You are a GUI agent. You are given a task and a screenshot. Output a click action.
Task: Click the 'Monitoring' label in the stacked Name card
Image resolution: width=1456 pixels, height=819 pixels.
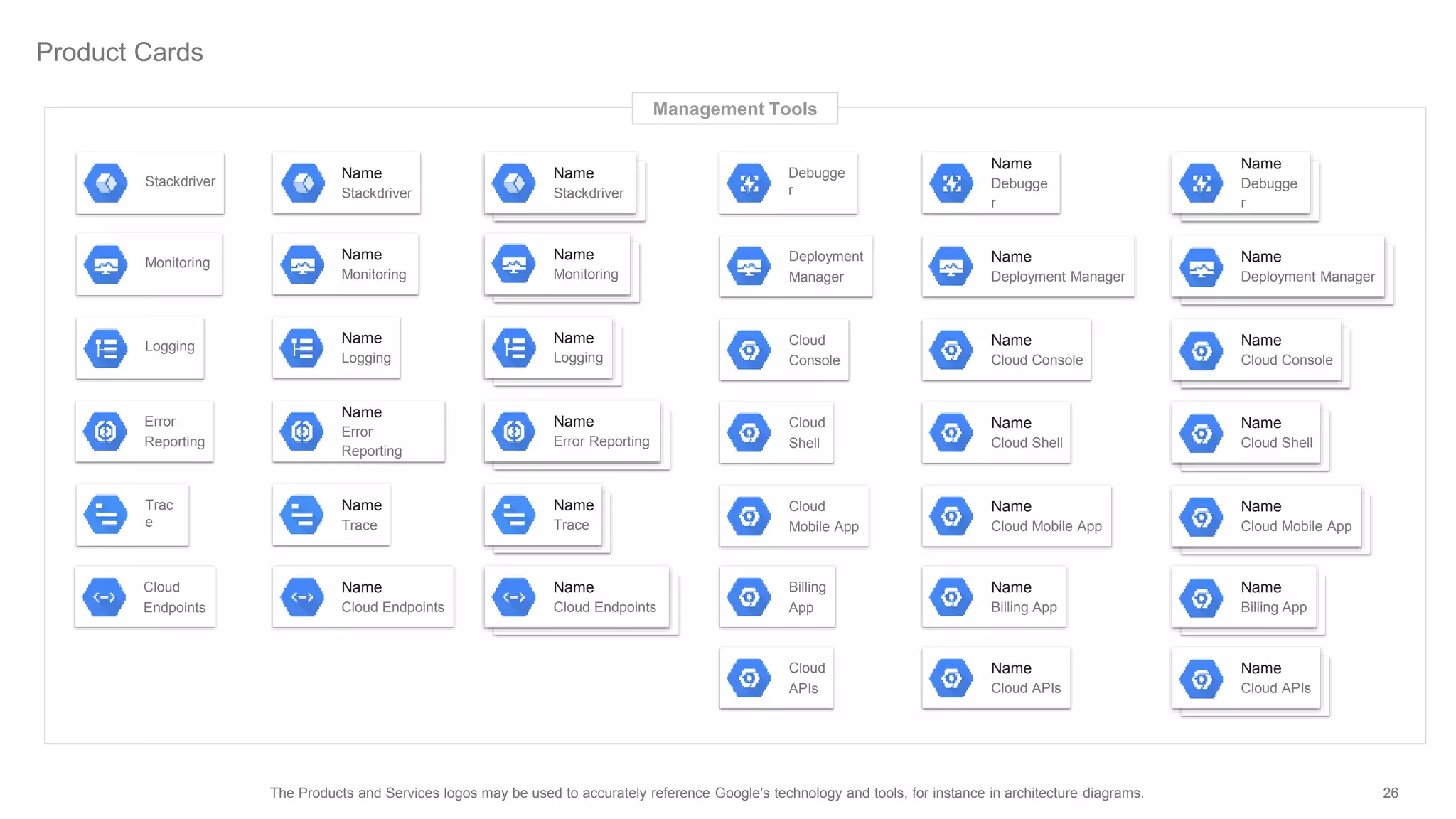(586, 274)
